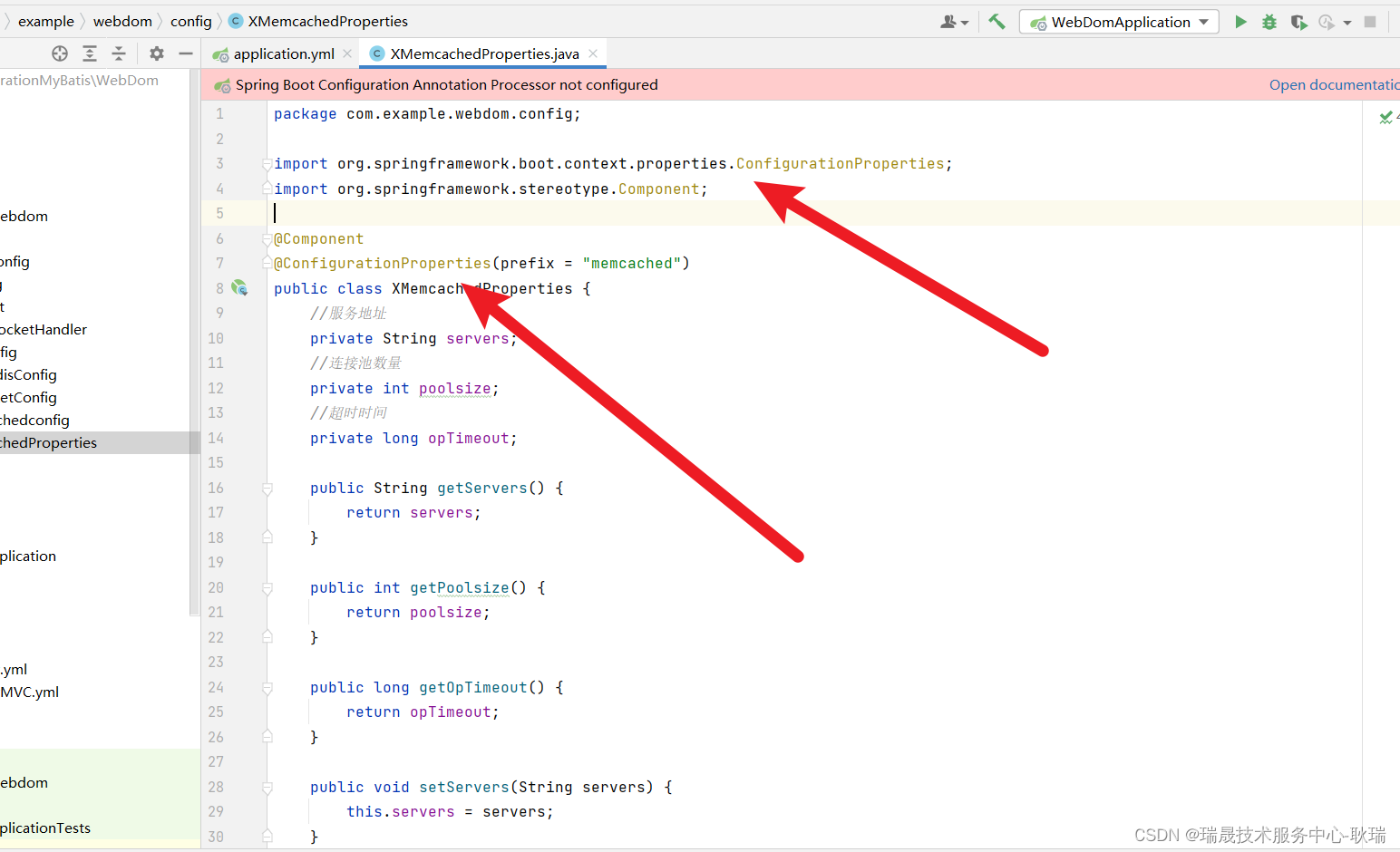Click the class icon on XMemcachedProperties.java tab
Viewport: 1400px width, 852px height.
377,53
